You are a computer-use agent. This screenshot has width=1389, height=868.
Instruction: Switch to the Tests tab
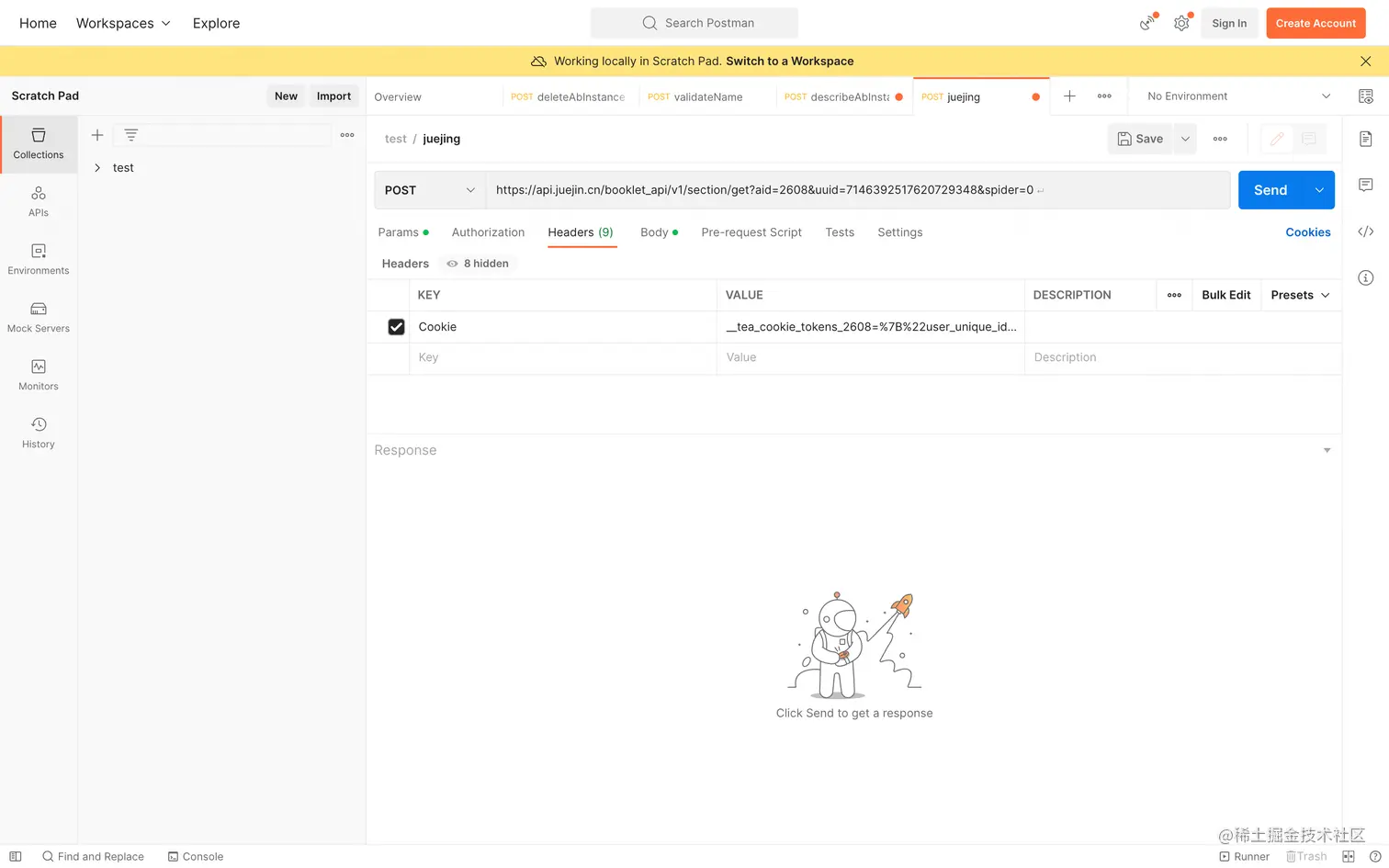point(840,232)
